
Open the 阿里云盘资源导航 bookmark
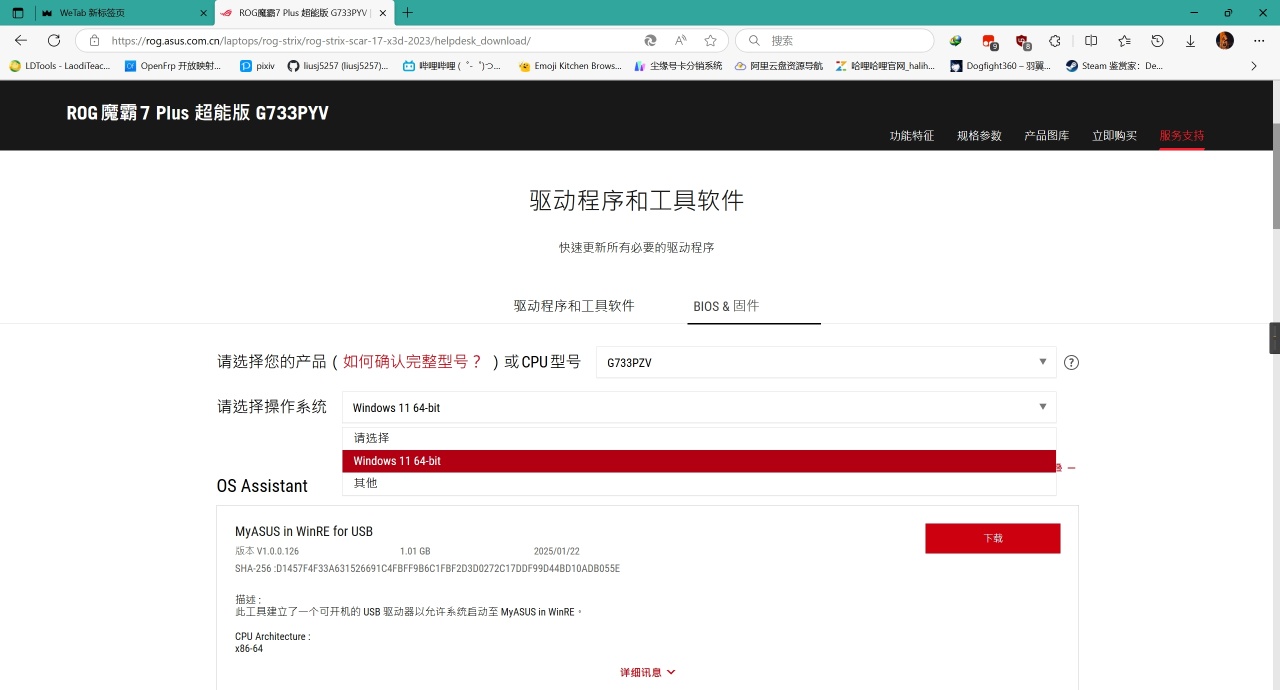click(779, 66)
